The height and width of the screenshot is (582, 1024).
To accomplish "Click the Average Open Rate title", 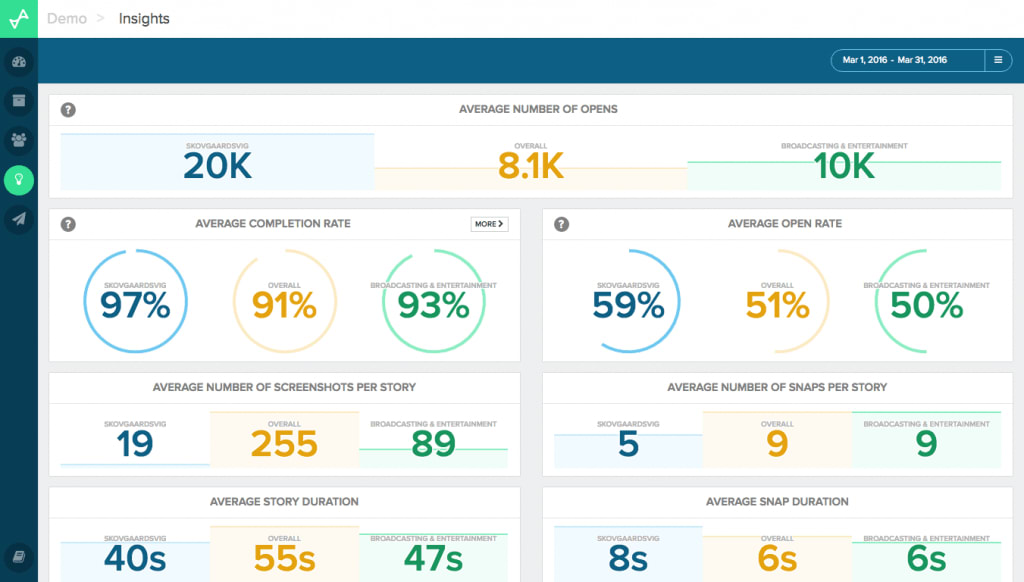I will (x=785, y=223).
